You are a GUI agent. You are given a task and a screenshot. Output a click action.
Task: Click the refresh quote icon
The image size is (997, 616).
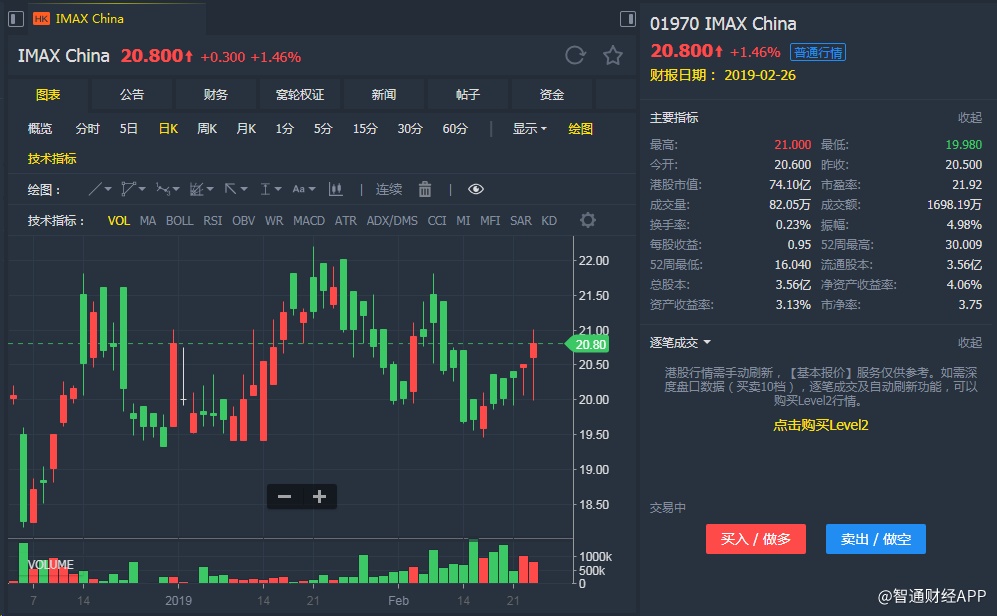click(x=575, y=56)
